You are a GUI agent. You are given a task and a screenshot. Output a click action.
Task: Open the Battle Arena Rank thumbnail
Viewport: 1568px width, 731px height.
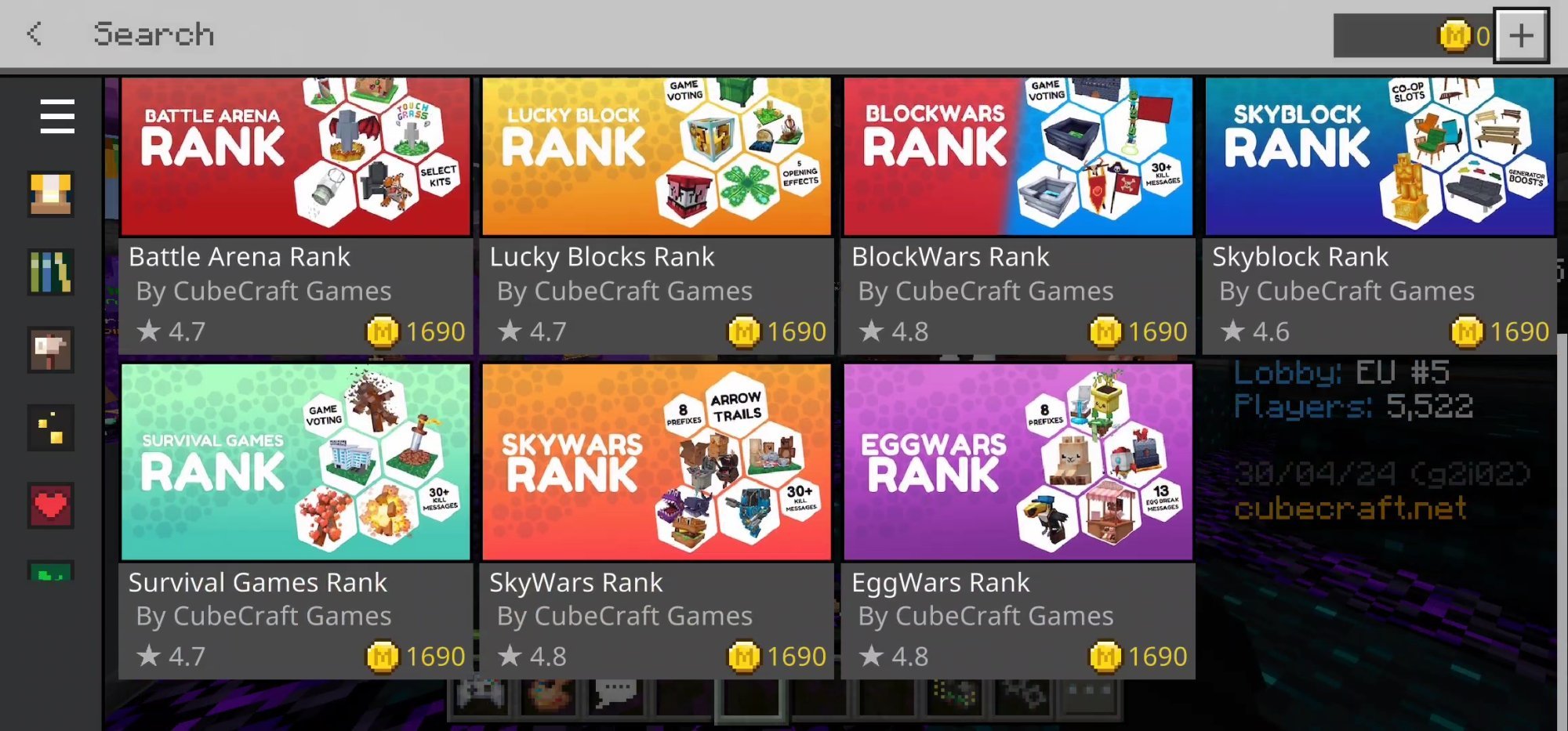[296, 156]
